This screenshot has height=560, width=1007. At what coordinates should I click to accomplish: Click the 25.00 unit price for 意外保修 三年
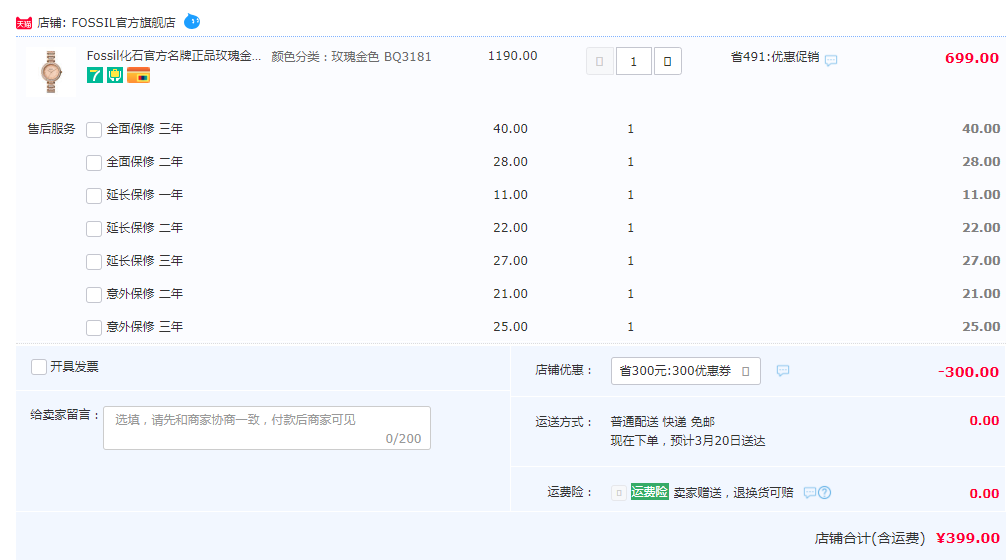[x=511, y=327]
